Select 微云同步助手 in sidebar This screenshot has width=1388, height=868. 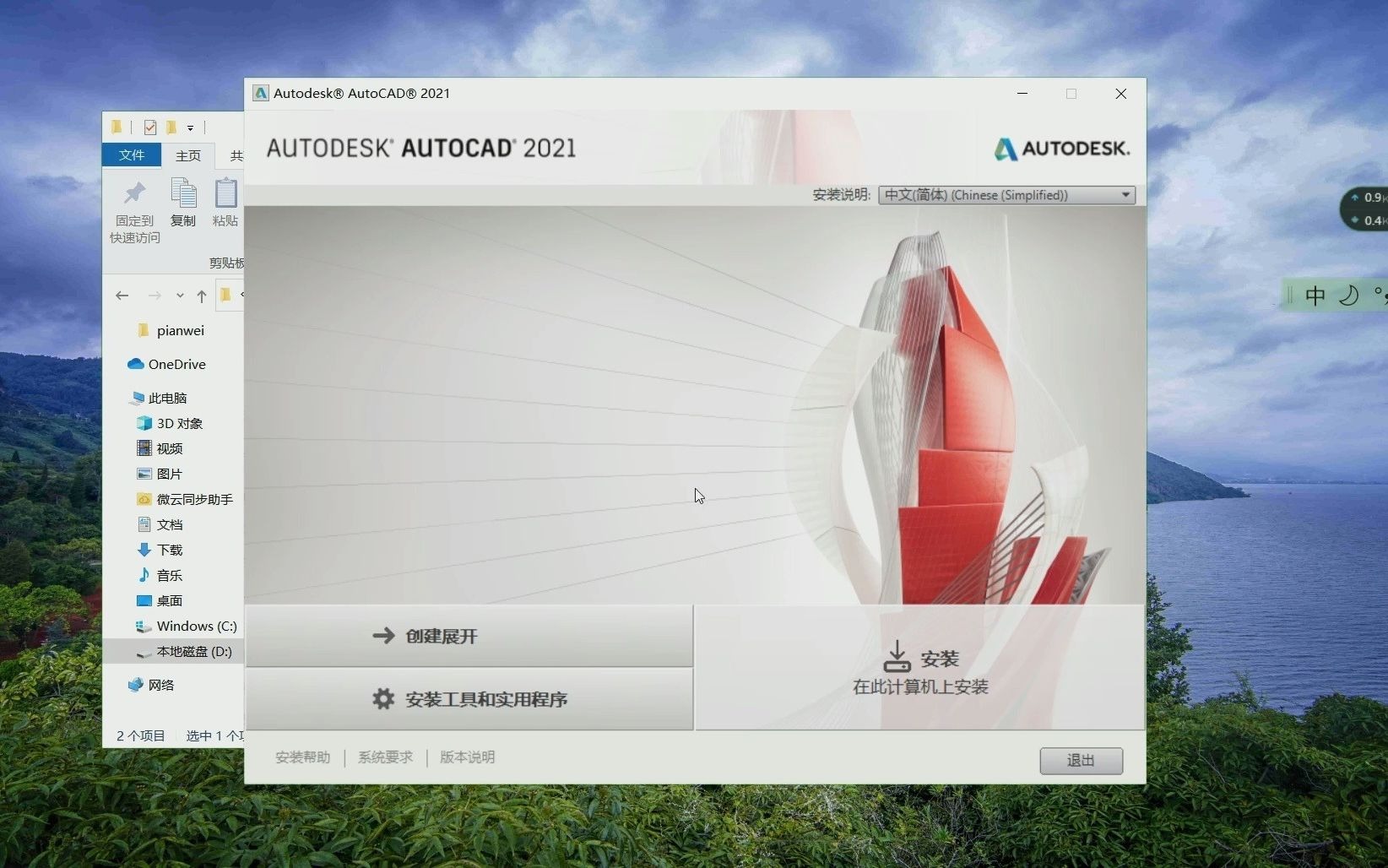tap(173, 499)
